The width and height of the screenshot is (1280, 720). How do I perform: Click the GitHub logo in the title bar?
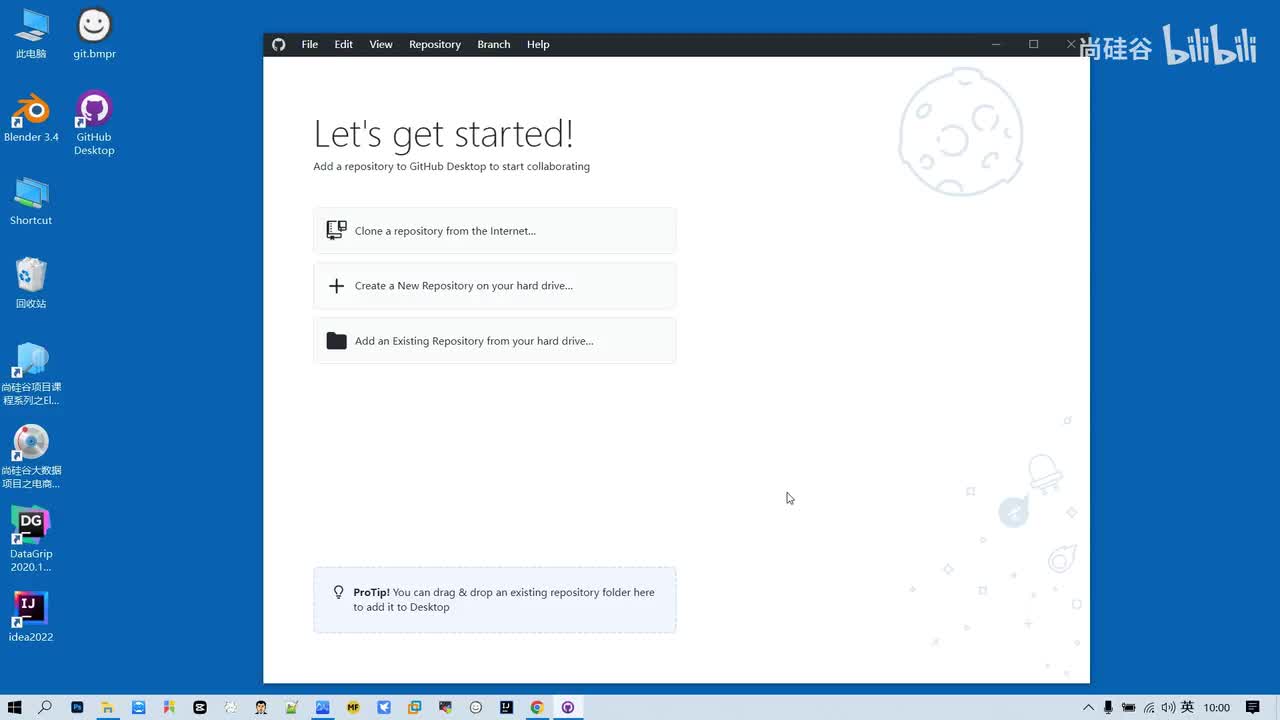(x=279, y=44)
